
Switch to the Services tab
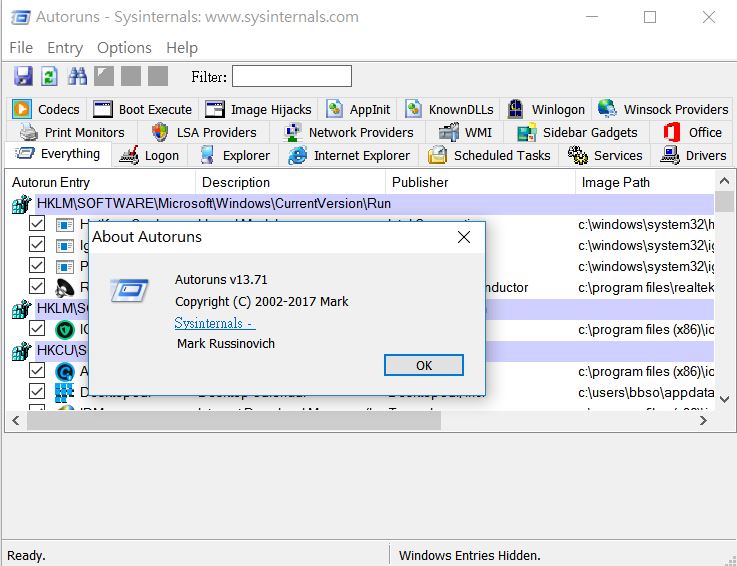click(x=605, y=155)
